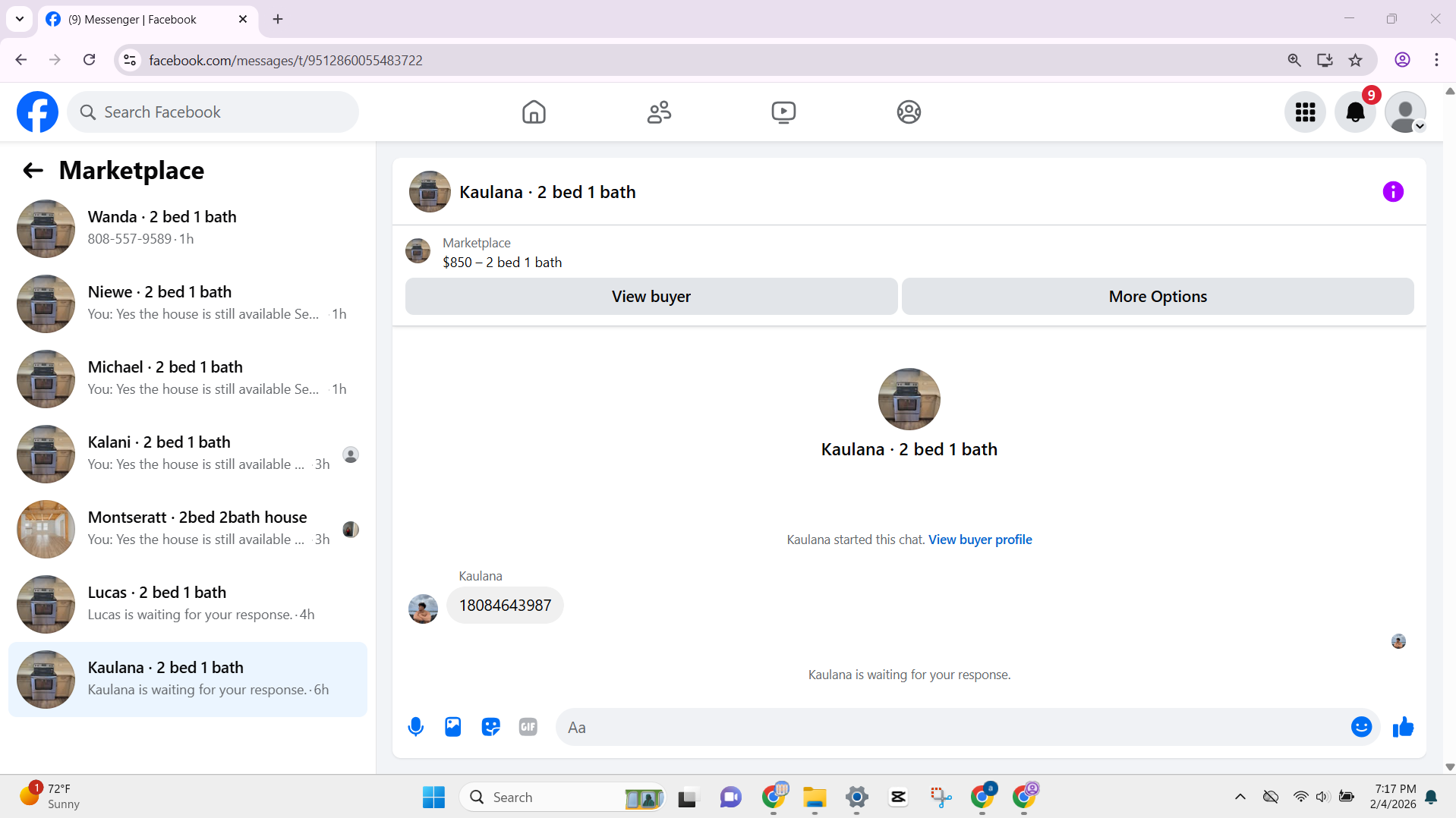Open File Explorer from taskbar
The height and width of the screenshot is (818, 1456).
(x=815, y=797)
